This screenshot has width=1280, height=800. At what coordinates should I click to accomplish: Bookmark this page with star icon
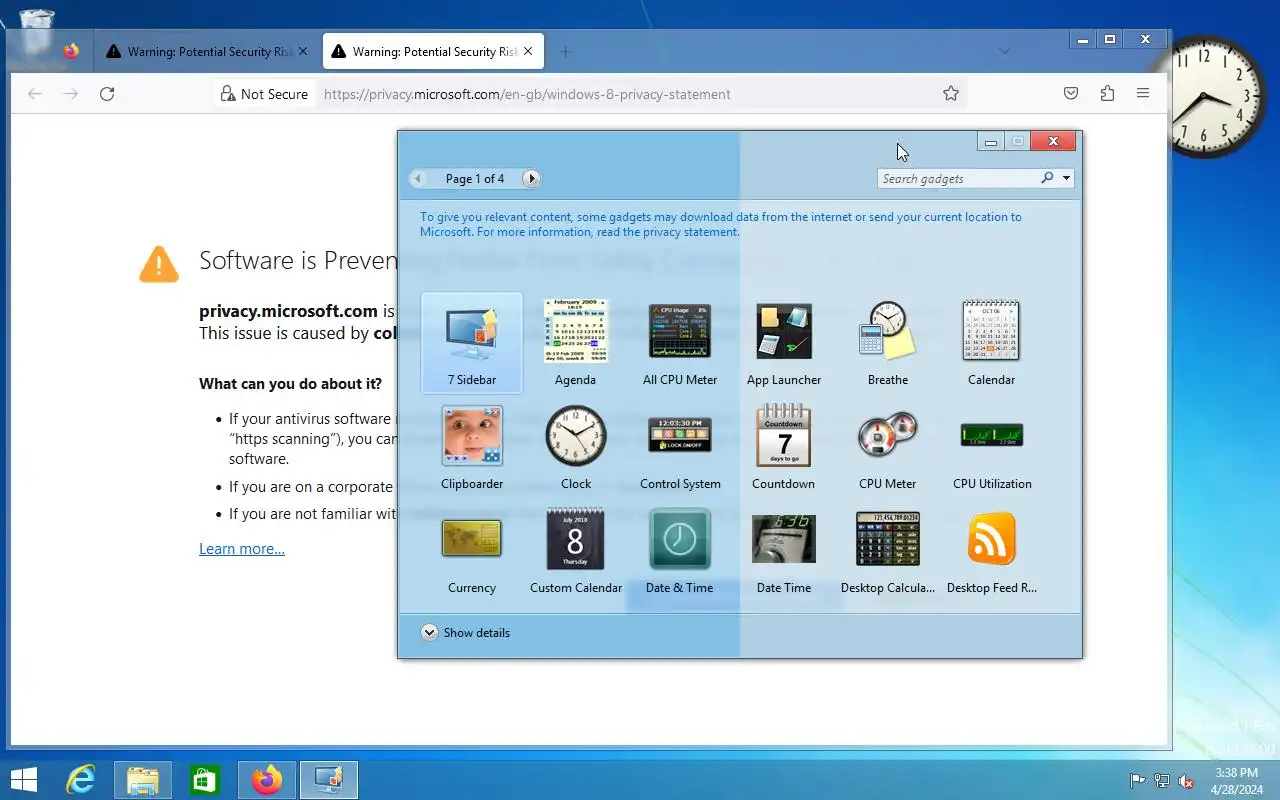coord(951,94)
